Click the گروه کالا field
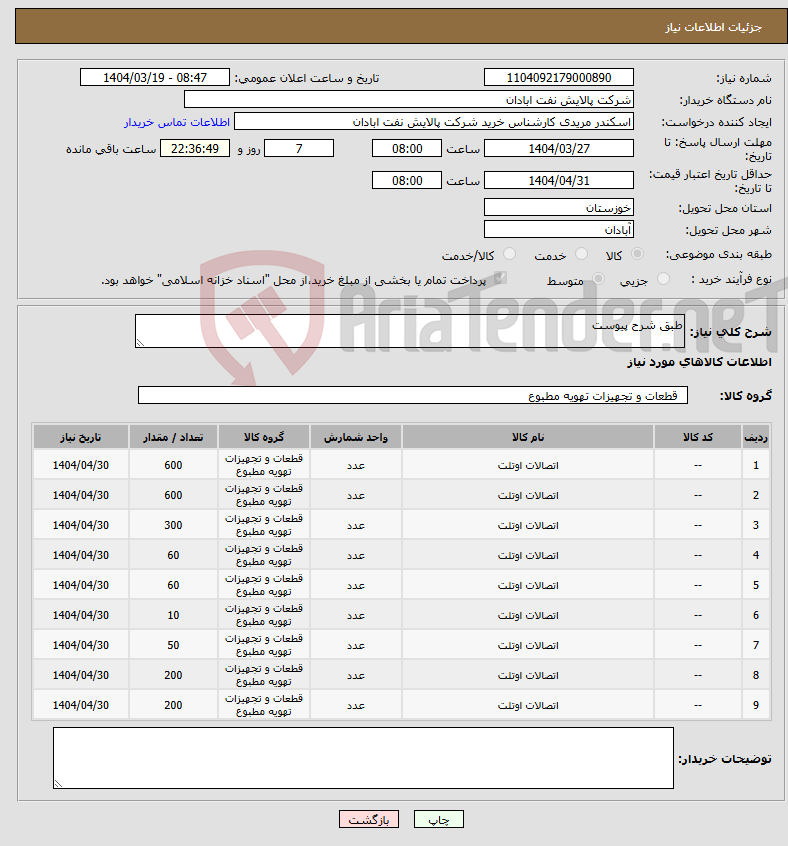Image resolution: width=788 pixels, height=846 pixels. pos(413,395)
